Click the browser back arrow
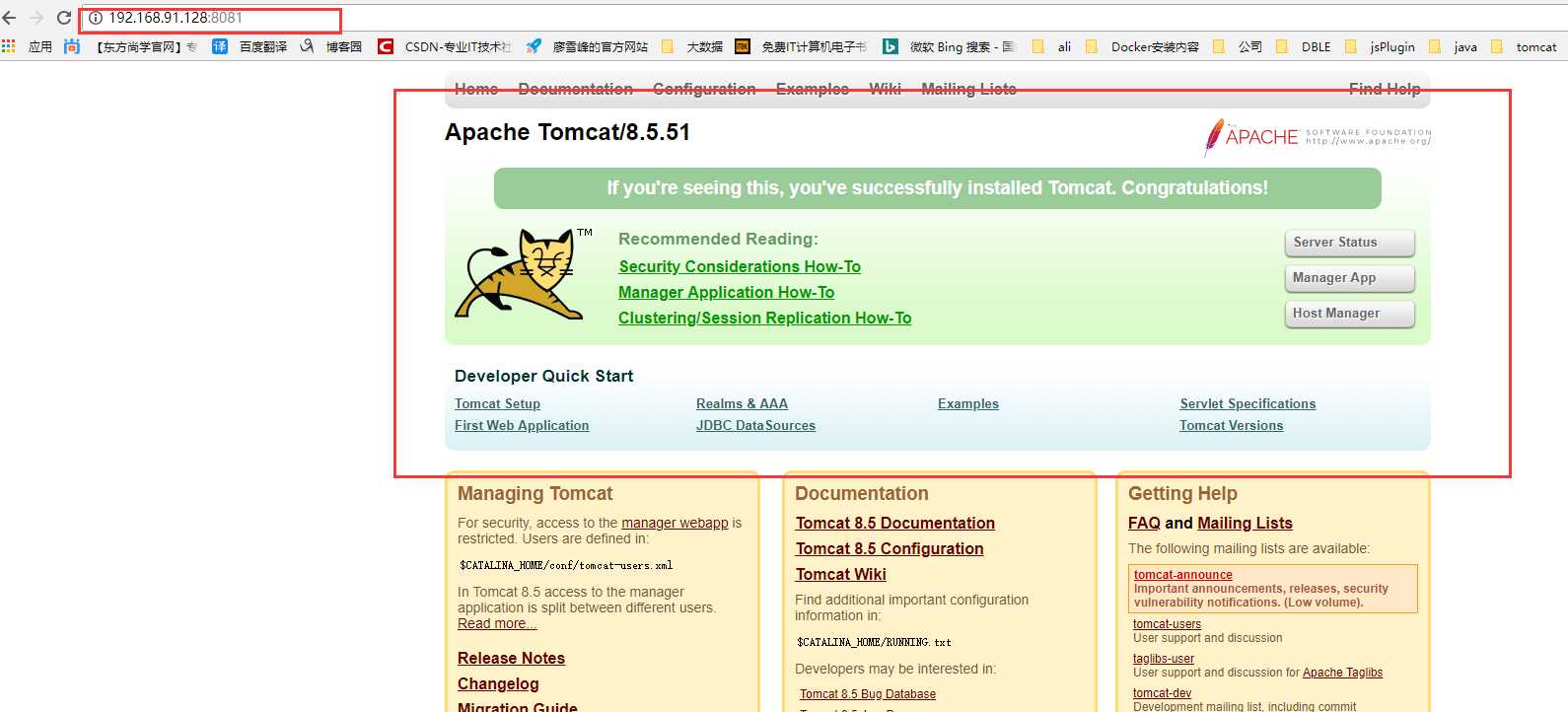 9,18
